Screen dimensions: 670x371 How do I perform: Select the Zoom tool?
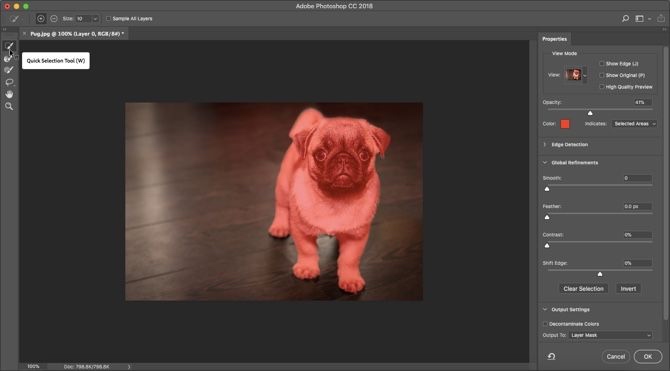click(x=9, y=106)
